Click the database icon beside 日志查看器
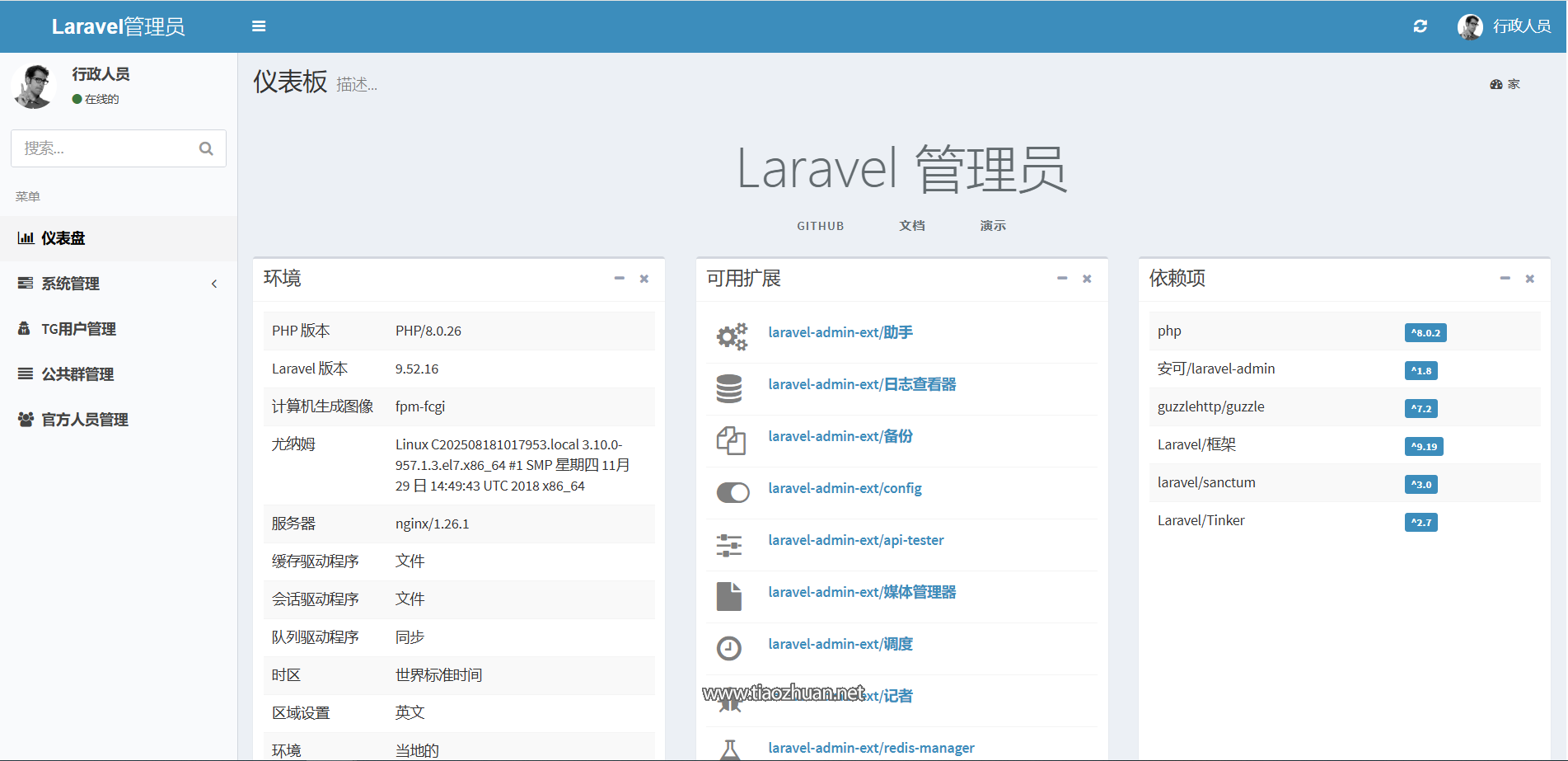Viewport: 1568px width, 761px height. point(729,388)
